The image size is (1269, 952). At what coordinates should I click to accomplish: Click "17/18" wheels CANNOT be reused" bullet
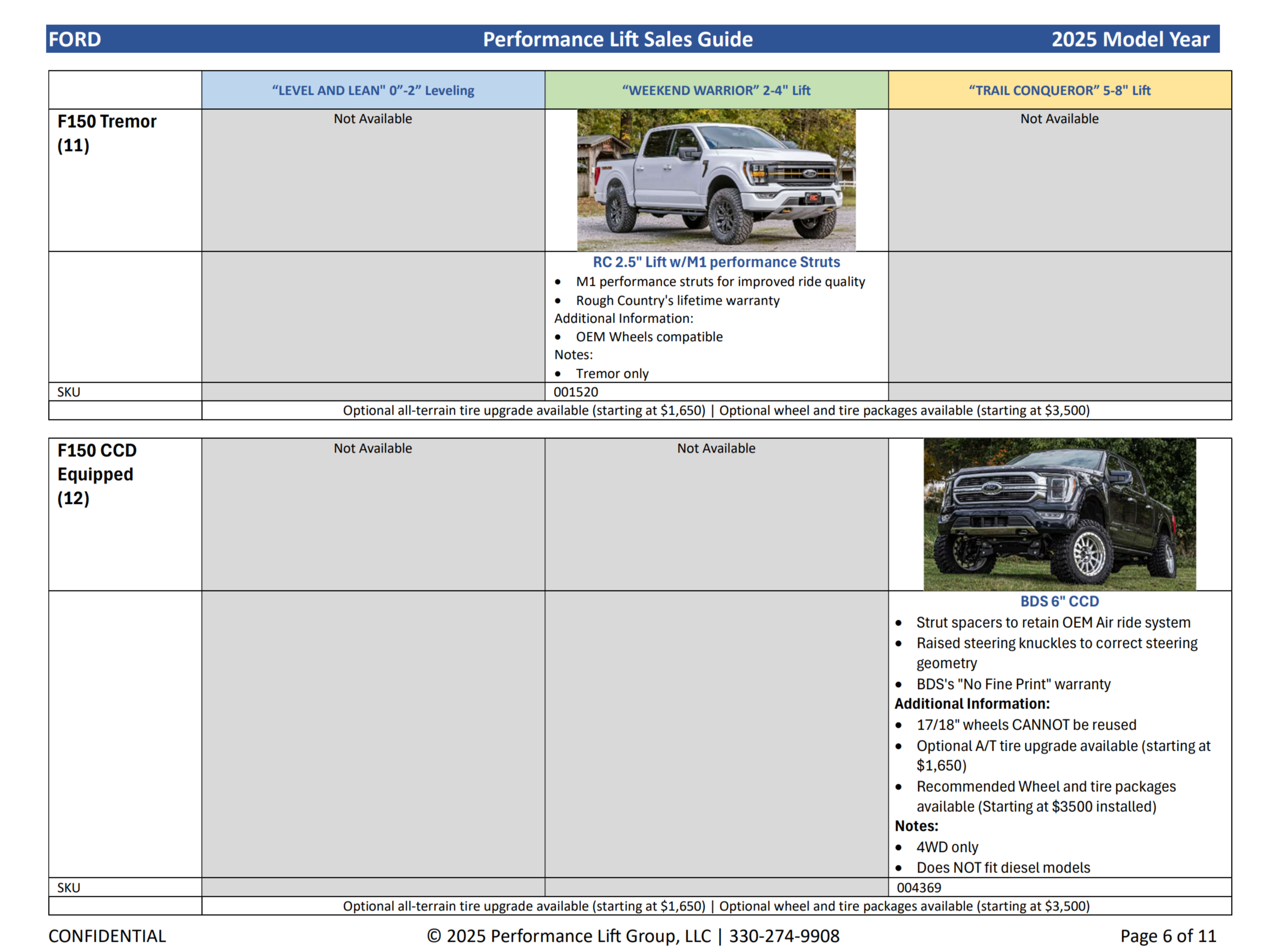1027,725
